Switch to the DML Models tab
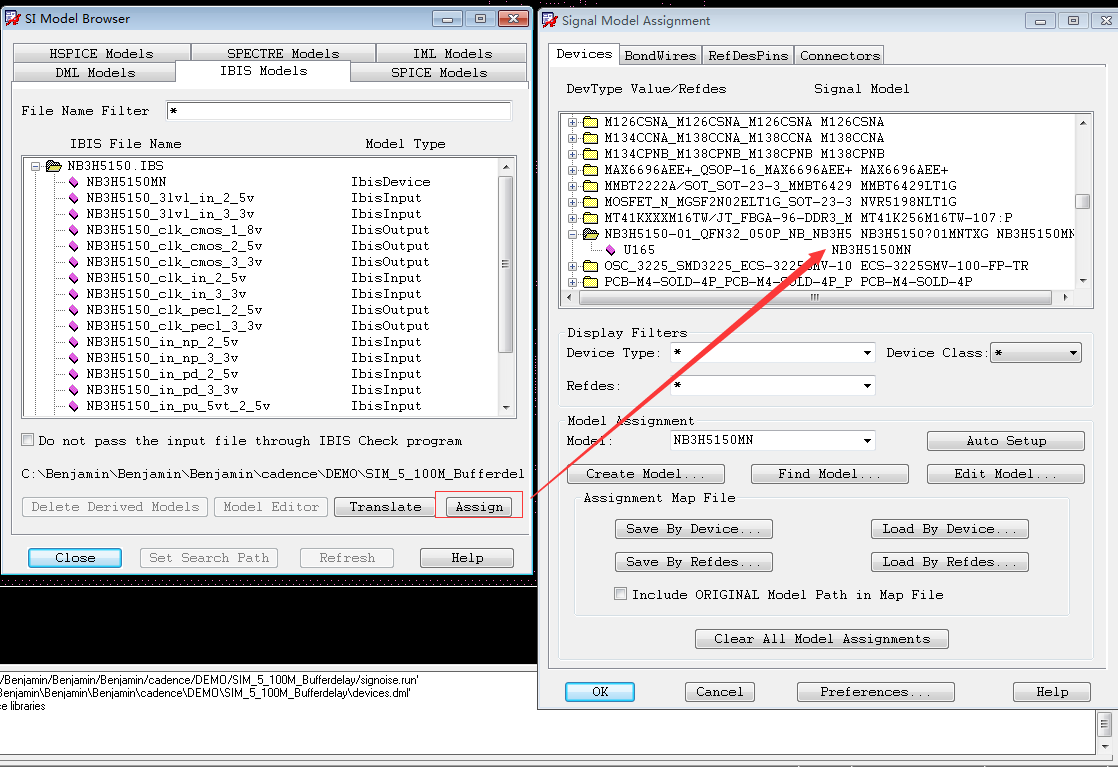 pos(95,73)
